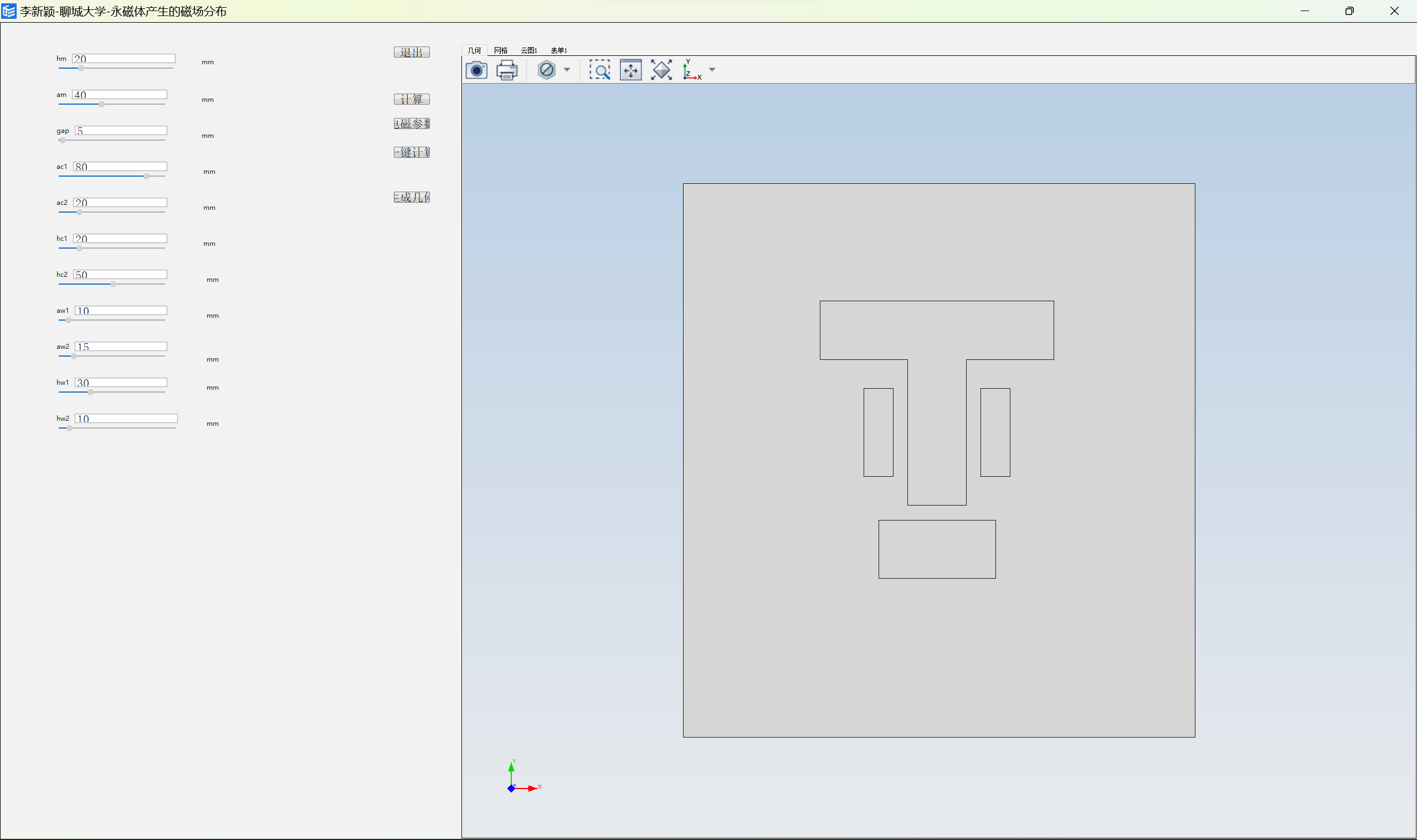Screen dimensions: 1417x840
Task: Click the XY axis triad in graphics corner
Action: (523, 777)
